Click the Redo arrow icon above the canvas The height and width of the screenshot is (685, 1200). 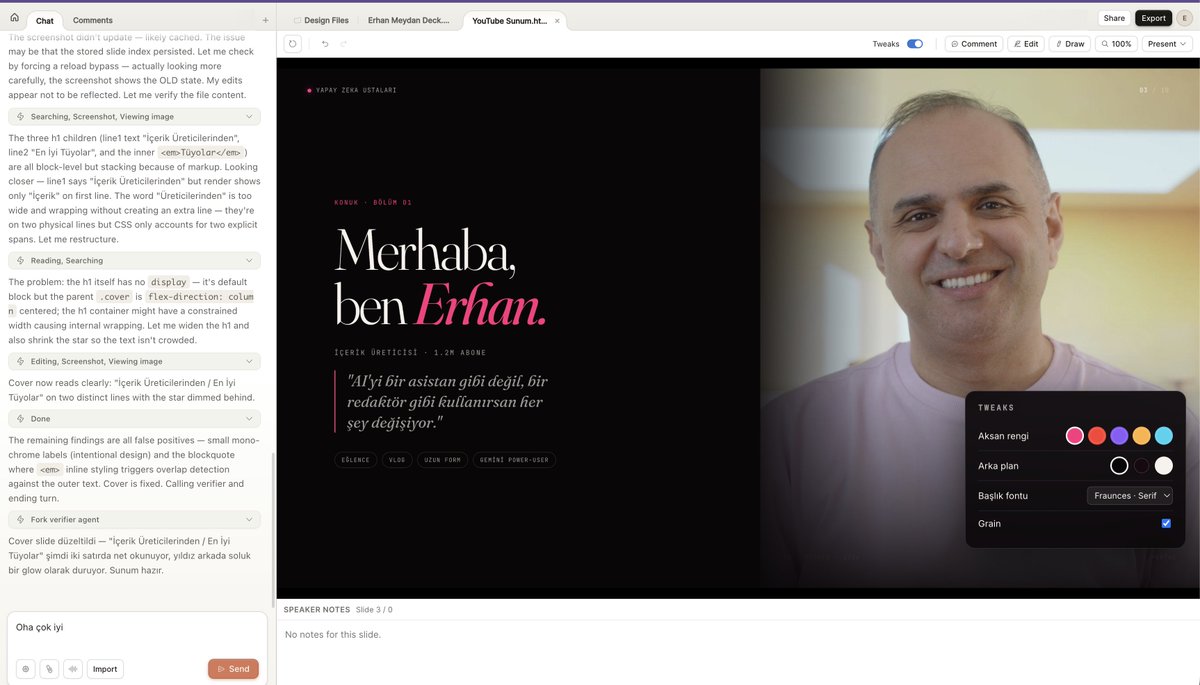(346, 43)
